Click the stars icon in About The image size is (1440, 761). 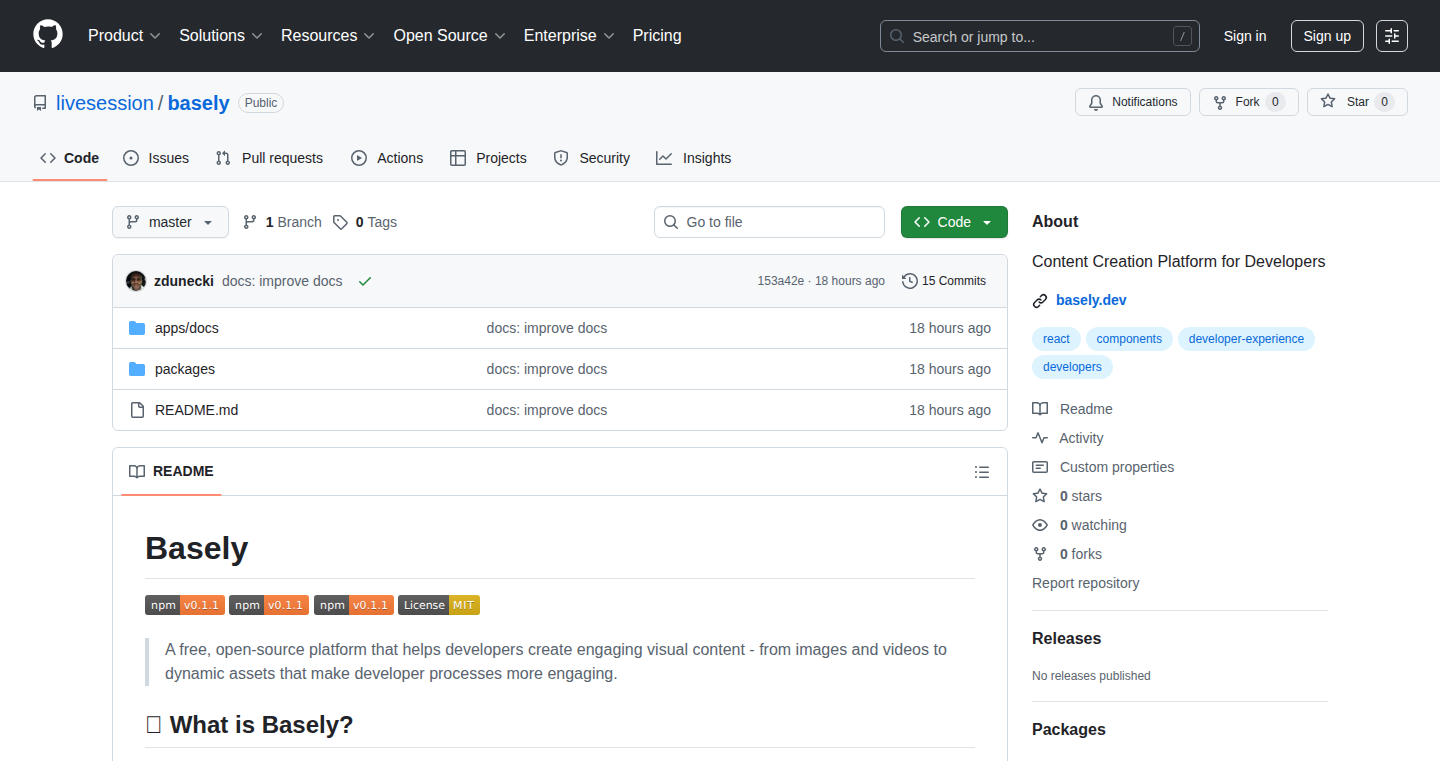coord(1040,496)
